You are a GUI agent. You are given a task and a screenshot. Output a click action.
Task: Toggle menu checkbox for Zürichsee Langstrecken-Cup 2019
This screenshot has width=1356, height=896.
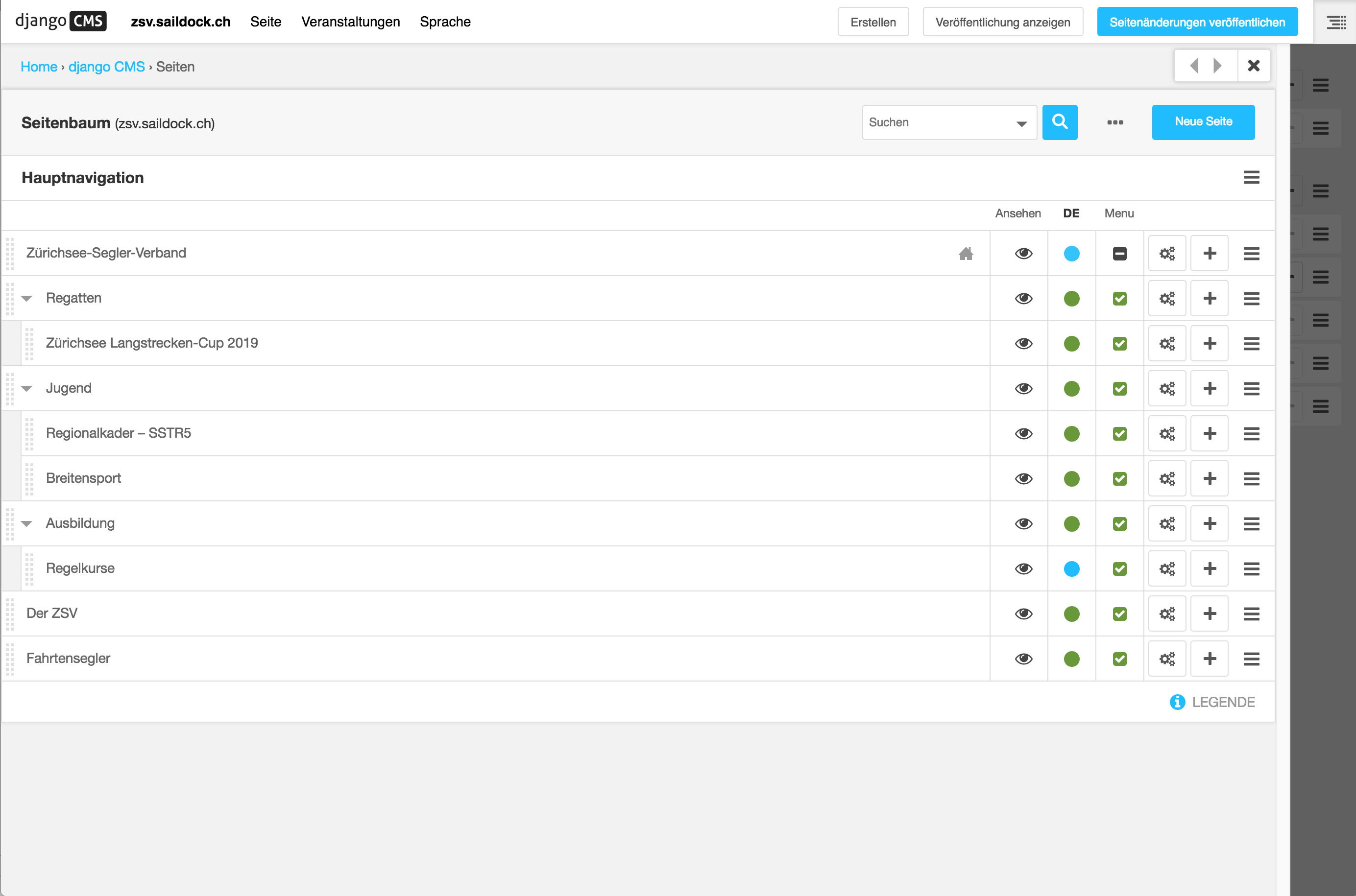[1119, 343]
